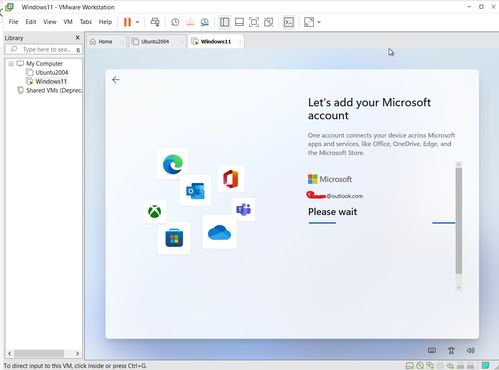Enter full screen mode
The image size is (499, 370).
pyautogui.click(x=254, y=22)
